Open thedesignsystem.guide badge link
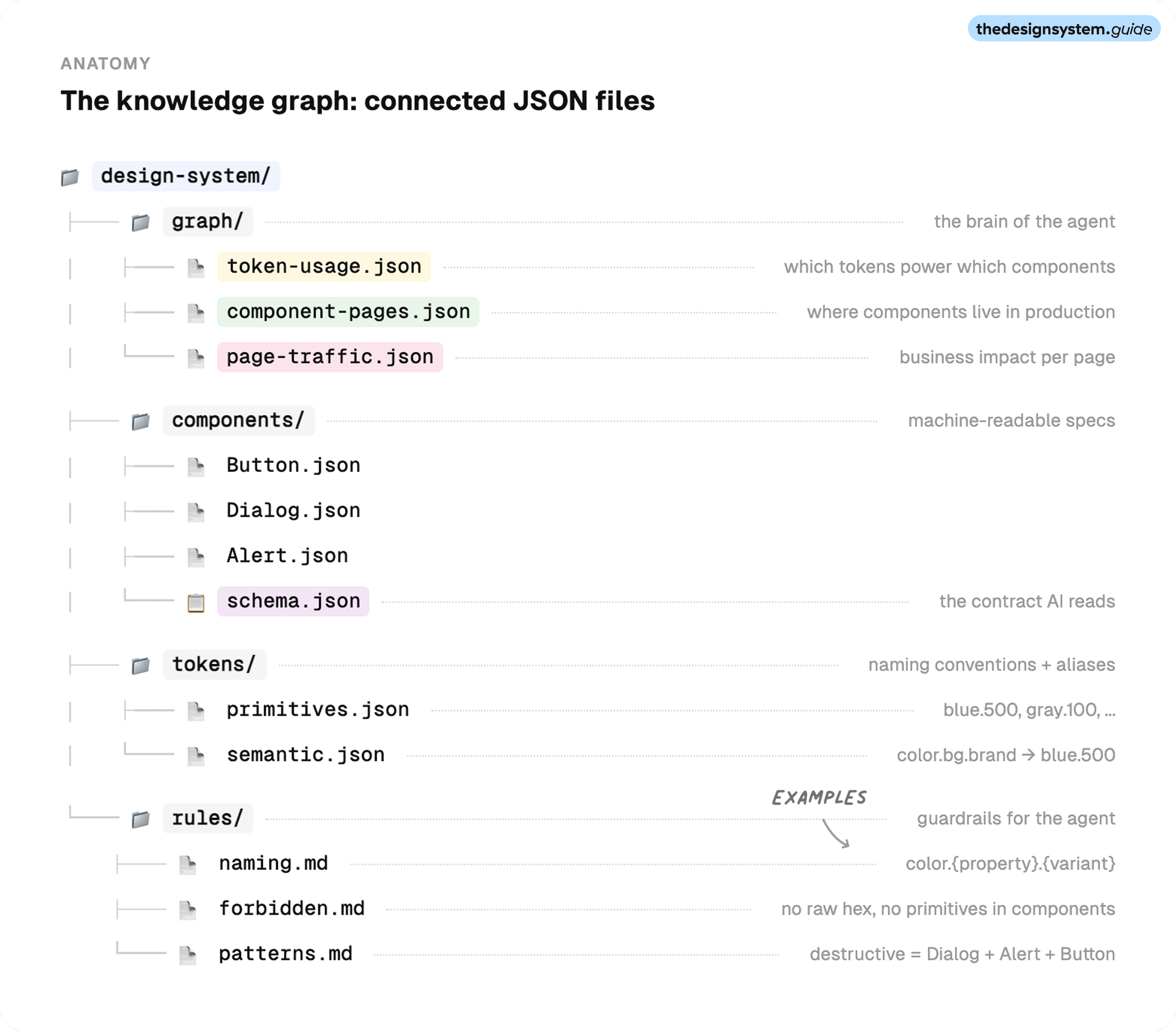This screenshot has width=1176, height=1031. point(1063,29)
